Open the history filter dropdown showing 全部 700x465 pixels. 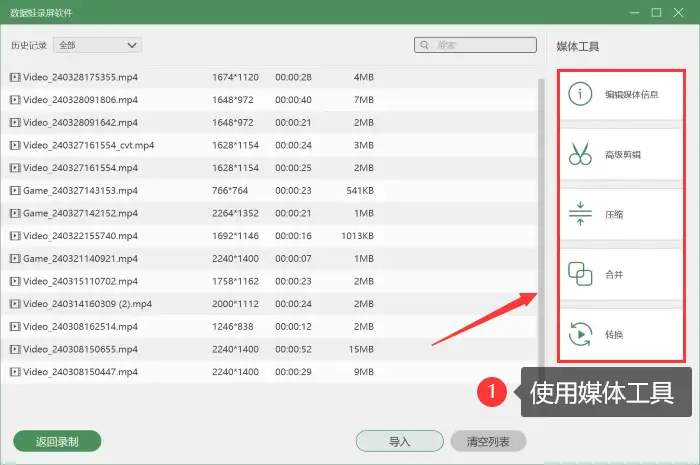[x=97, y=45]
